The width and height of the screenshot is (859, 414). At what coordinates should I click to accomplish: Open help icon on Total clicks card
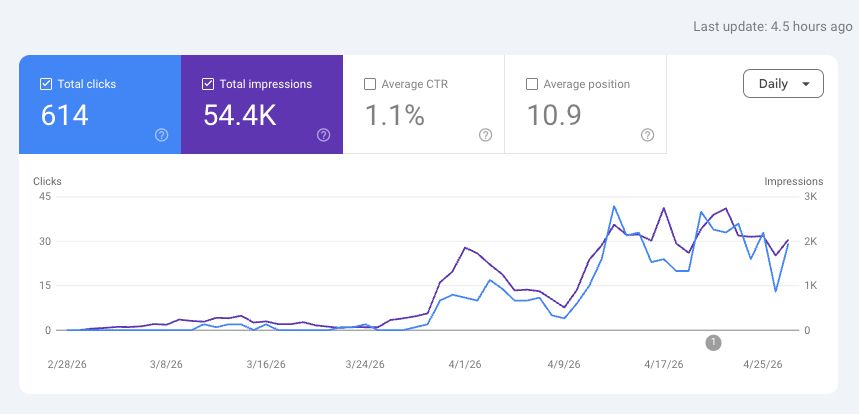click(162, 135)
